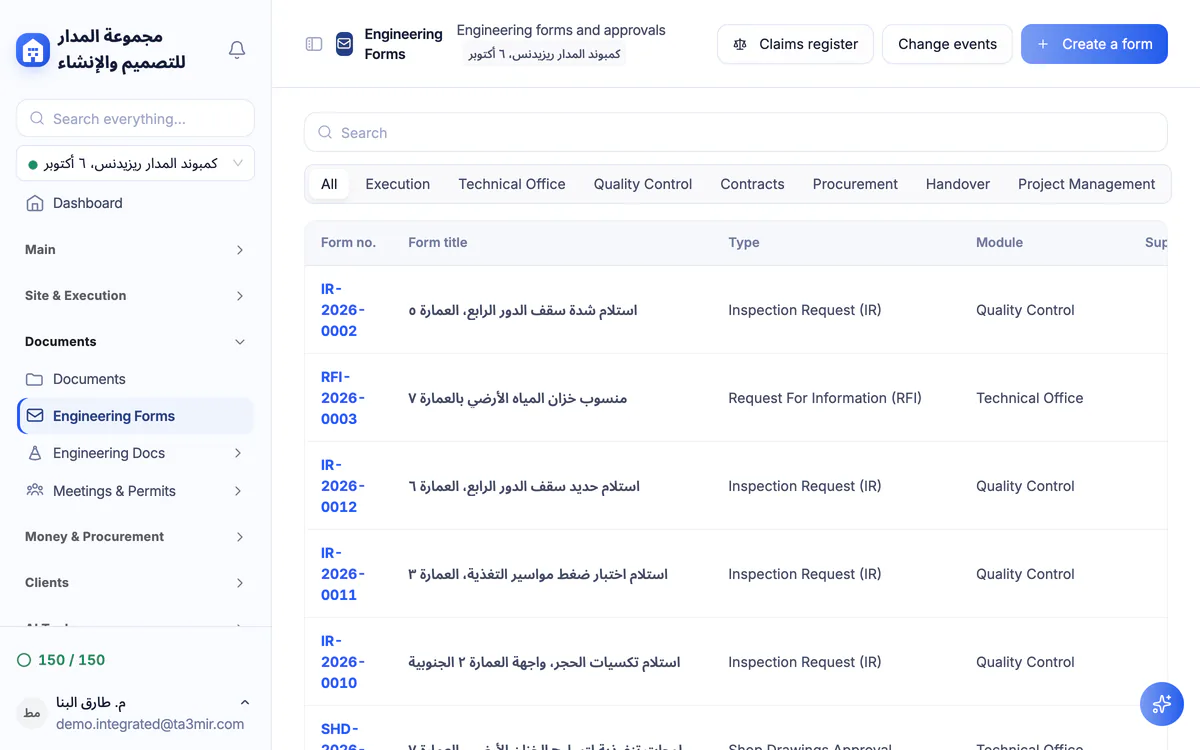Click the credits circle icon beside 150 / 150
Viewport: 1200px width, 750px height.
(x=24, y=660)
